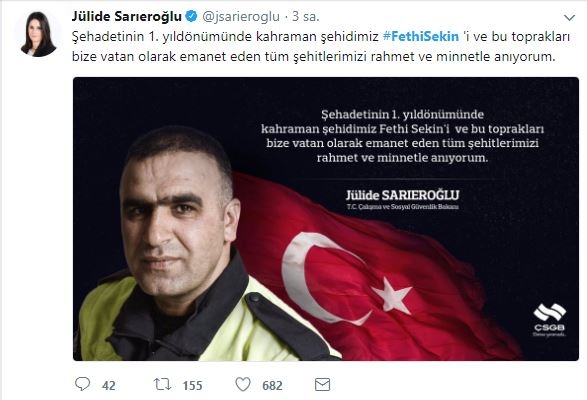
Task: Click the ÇSGB logo in the image
Action: 549,319
